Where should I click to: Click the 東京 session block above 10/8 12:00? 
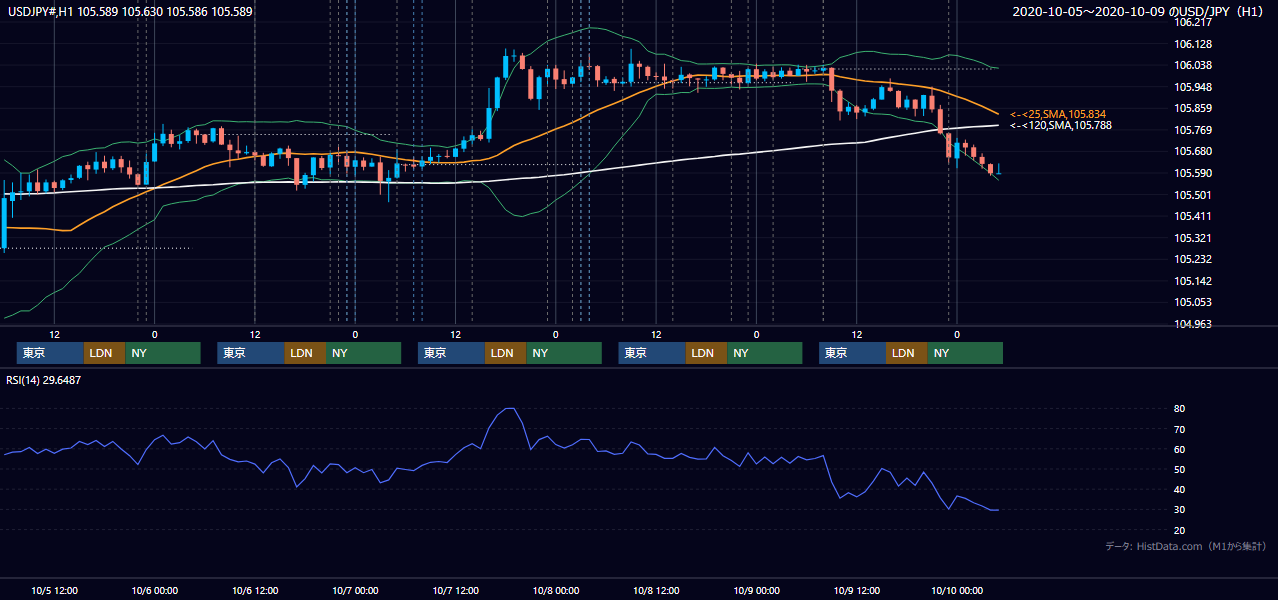pyautogui.click(x=652, y=353)
